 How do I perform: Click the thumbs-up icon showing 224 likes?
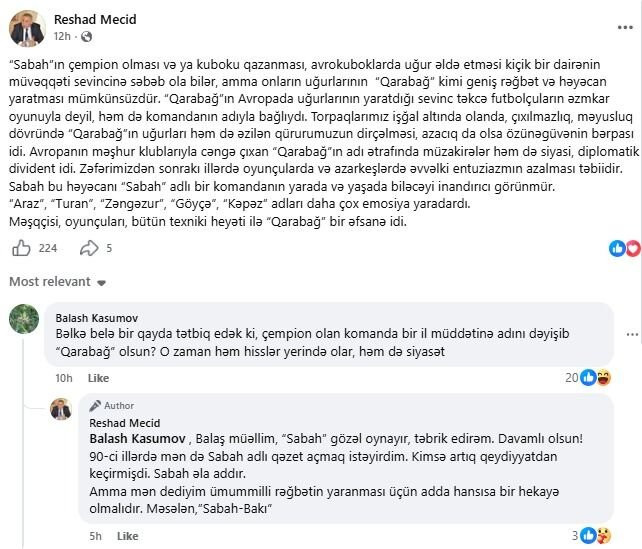point(21,248)
